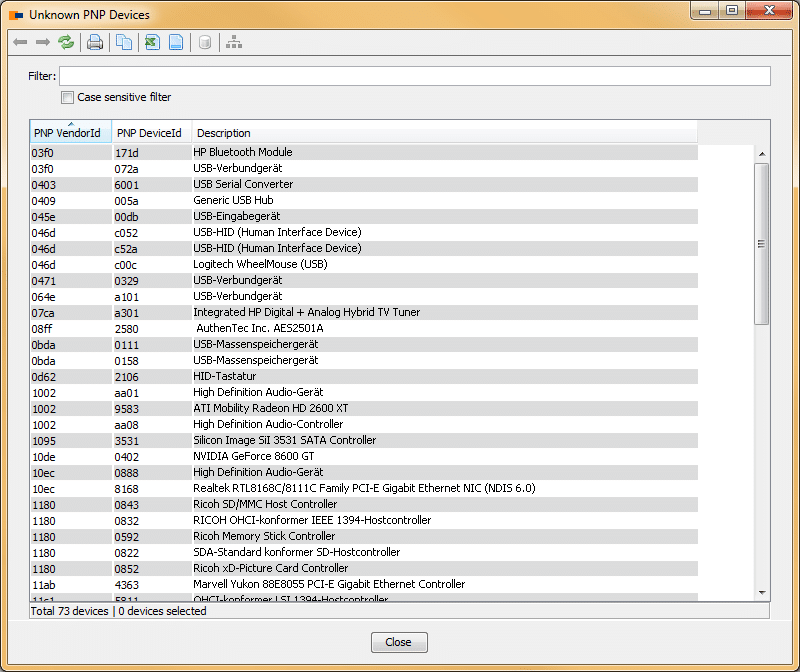Refresh the unknown PNP devices list

pyautogui.click(x=66, y=42)
